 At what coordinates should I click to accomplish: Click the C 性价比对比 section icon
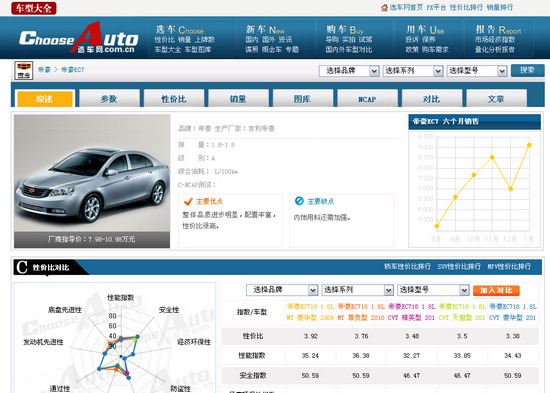[x=22, y=267]
